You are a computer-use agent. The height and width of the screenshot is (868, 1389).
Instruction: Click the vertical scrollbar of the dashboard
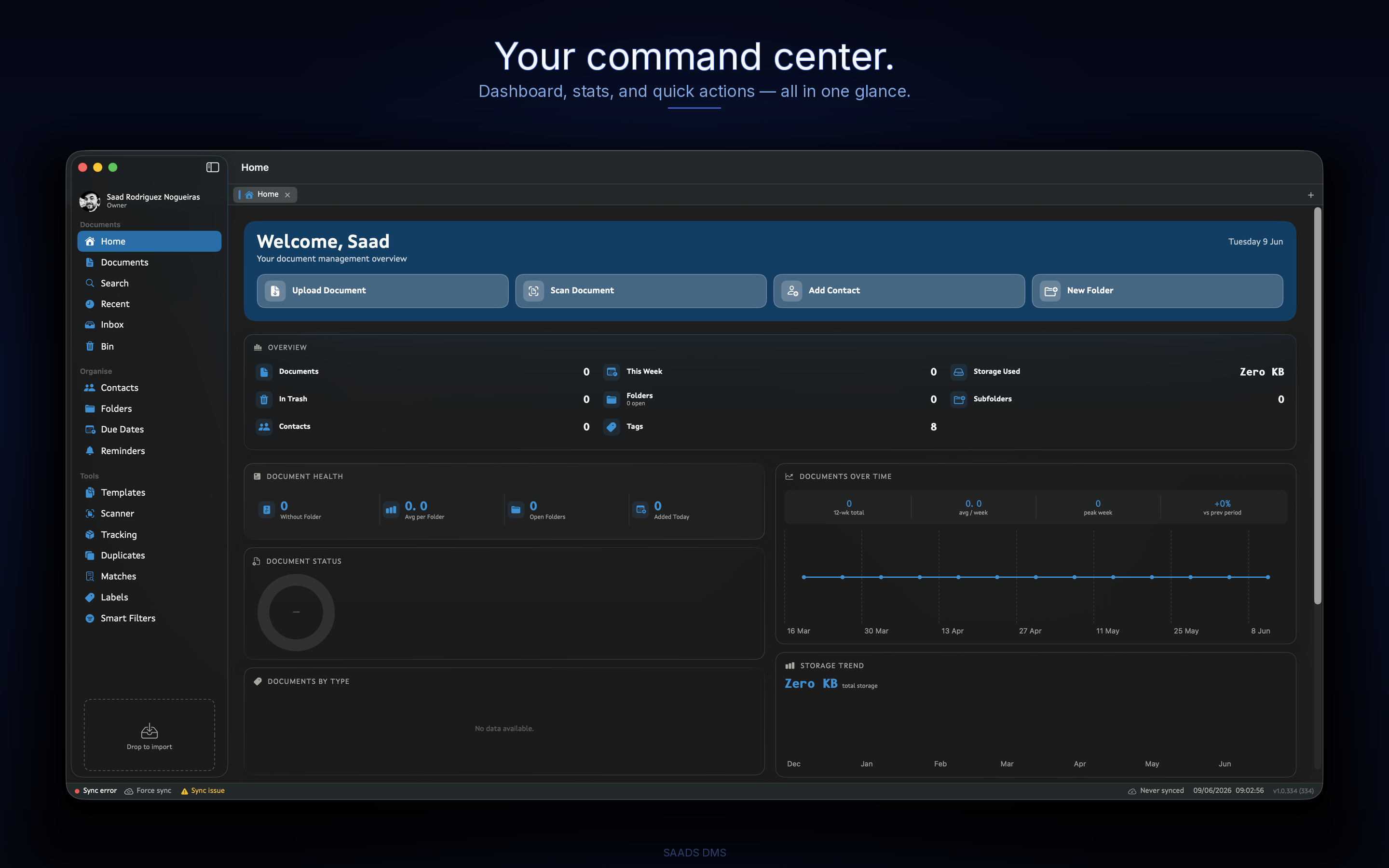coord(1318,405)
